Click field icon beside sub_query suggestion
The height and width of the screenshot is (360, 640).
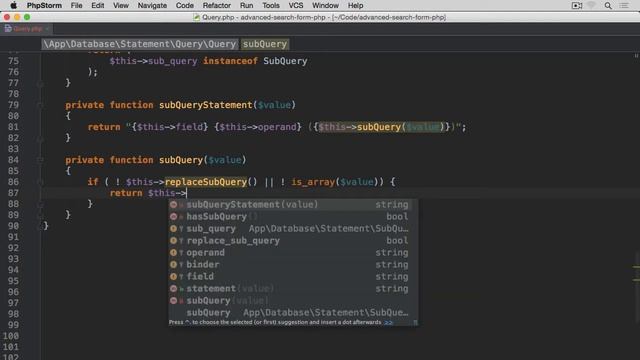[173, 229]
